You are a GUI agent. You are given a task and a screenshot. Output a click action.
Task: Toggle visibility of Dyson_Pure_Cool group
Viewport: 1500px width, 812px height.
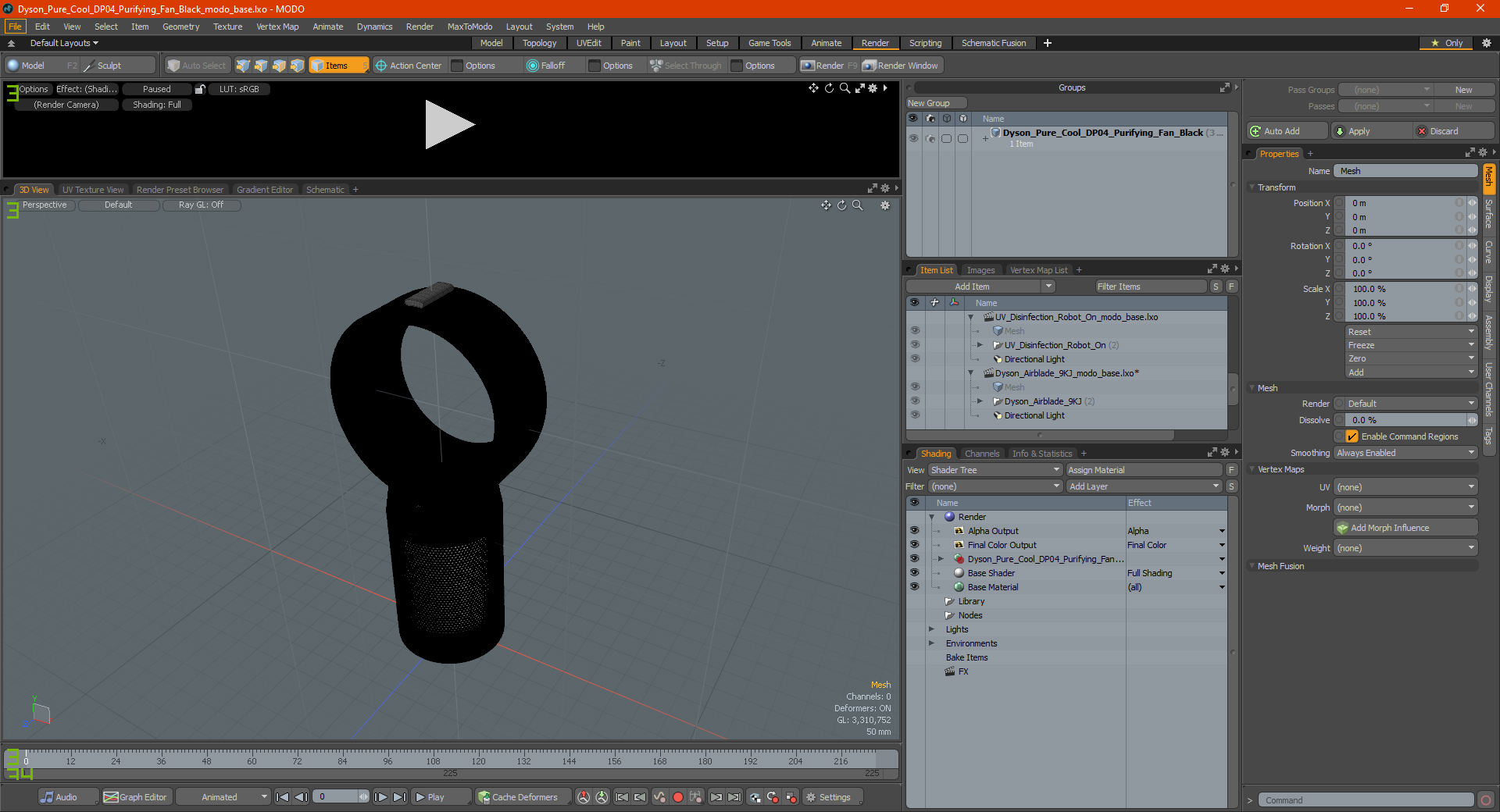pyautogui.click(x=913, y=138)
